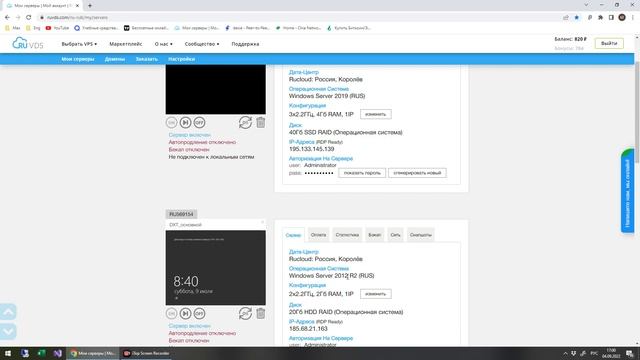The image size is (640, 360).
Task: Jump up with the page-up arrow widget
Action: click(x=8, y=311)
